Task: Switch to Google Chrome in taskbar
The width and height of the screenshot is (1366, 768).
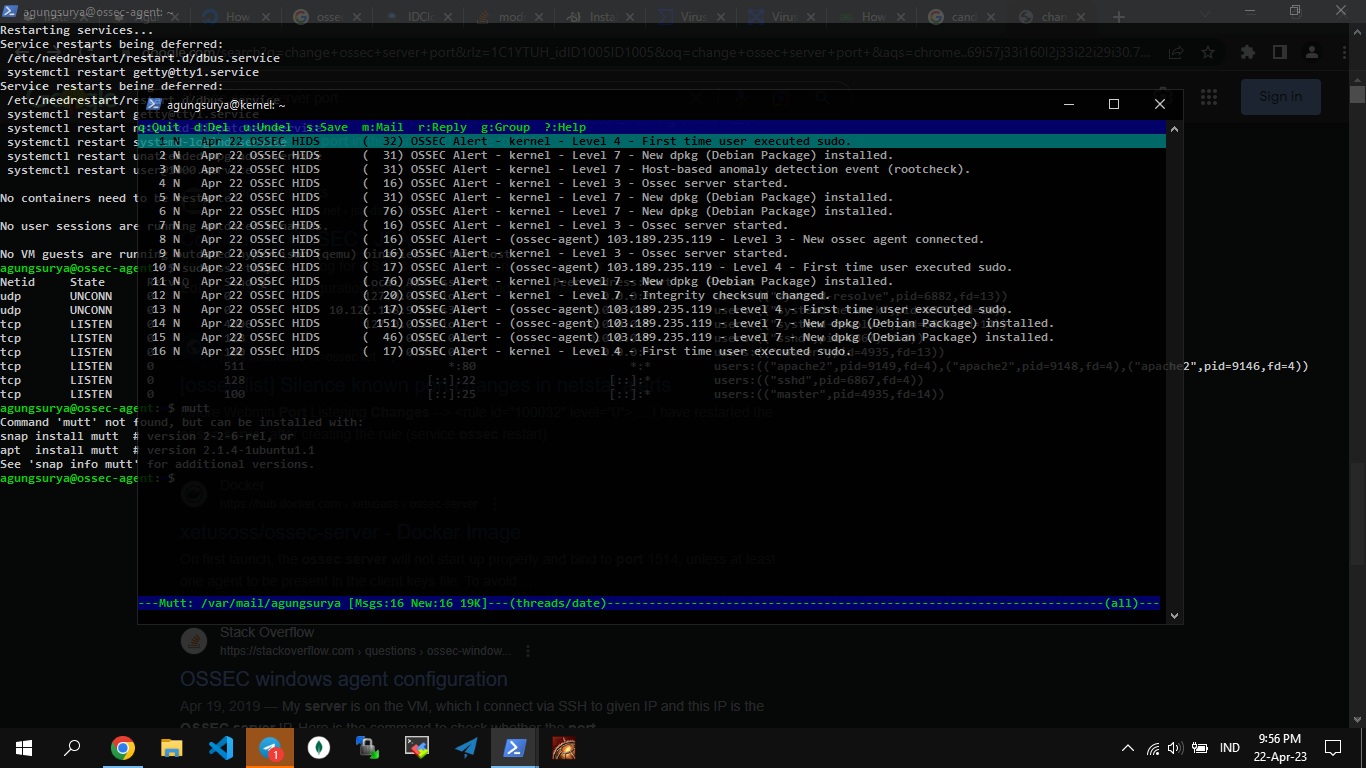Action: click(123, 747)
